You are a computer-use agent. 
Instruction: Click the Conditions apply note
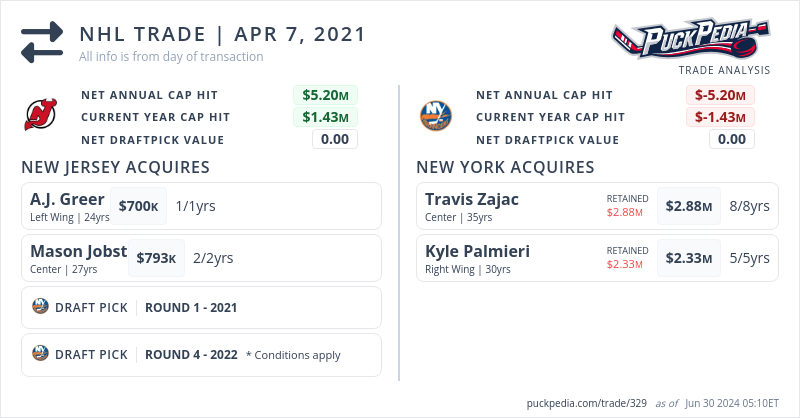pos(293,355)
